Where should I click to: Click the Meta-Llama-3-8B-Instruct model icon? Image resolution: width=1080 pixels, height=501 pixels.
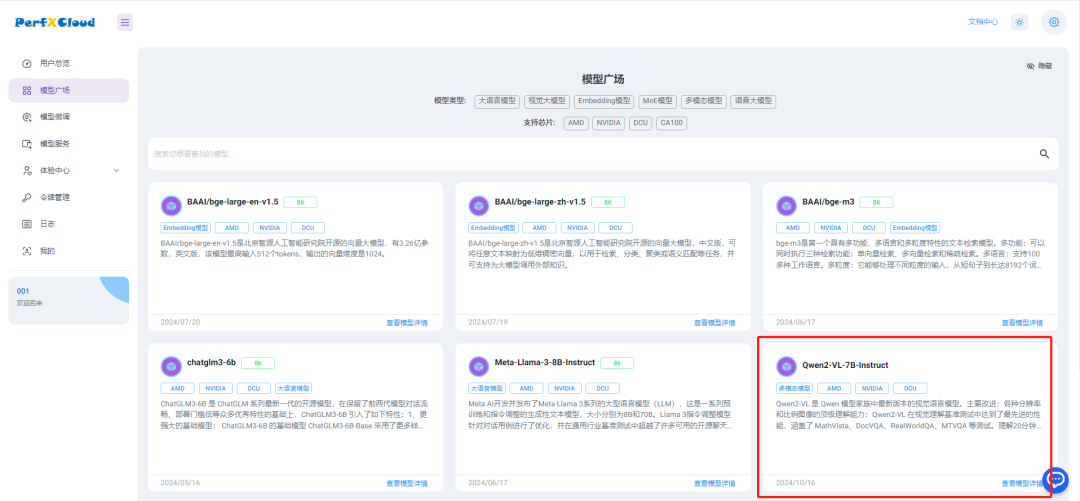tap(479, 366)
